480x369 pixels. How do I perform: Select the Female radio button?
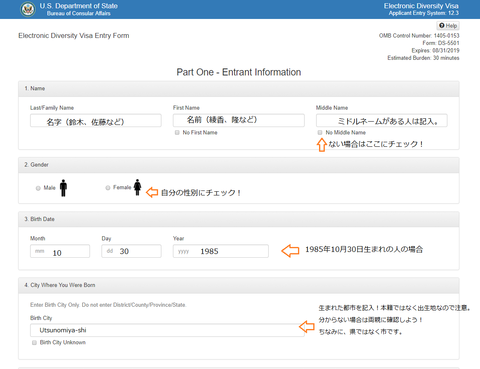click(108, 188)
